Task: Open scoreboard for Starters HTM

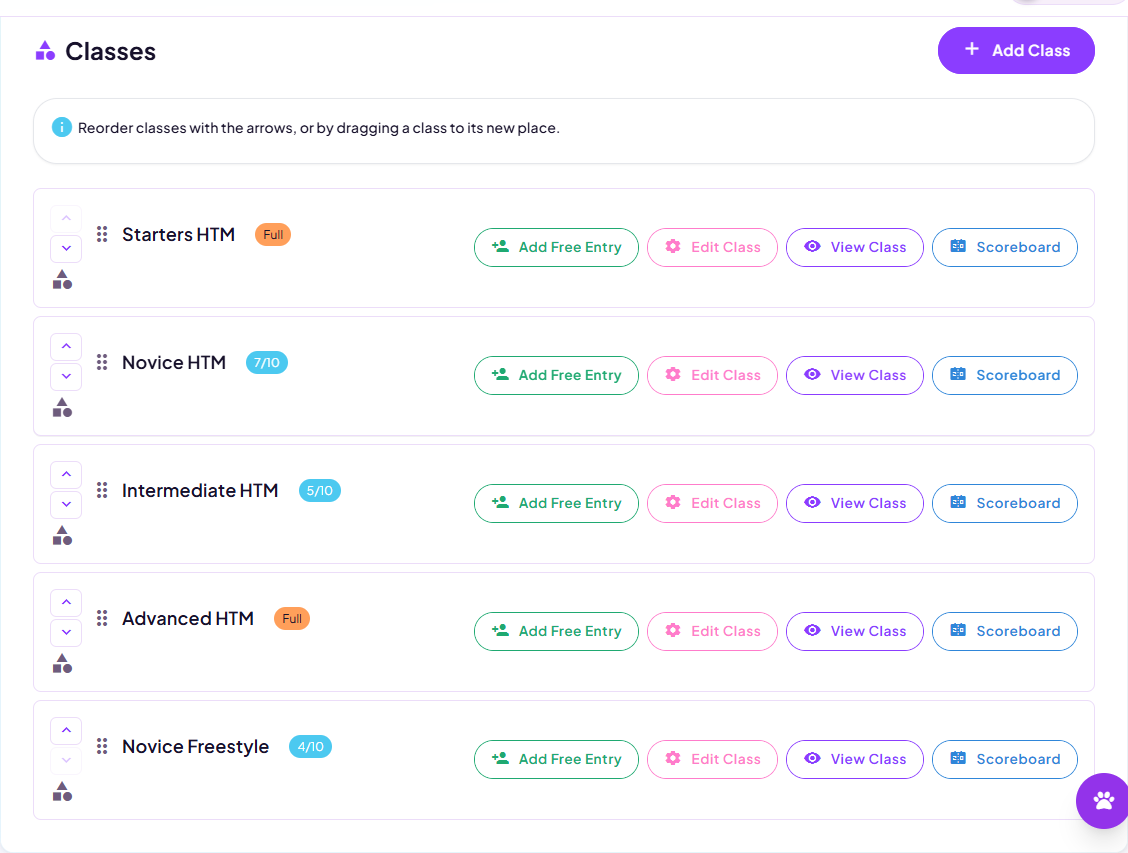Action: 1005,247
